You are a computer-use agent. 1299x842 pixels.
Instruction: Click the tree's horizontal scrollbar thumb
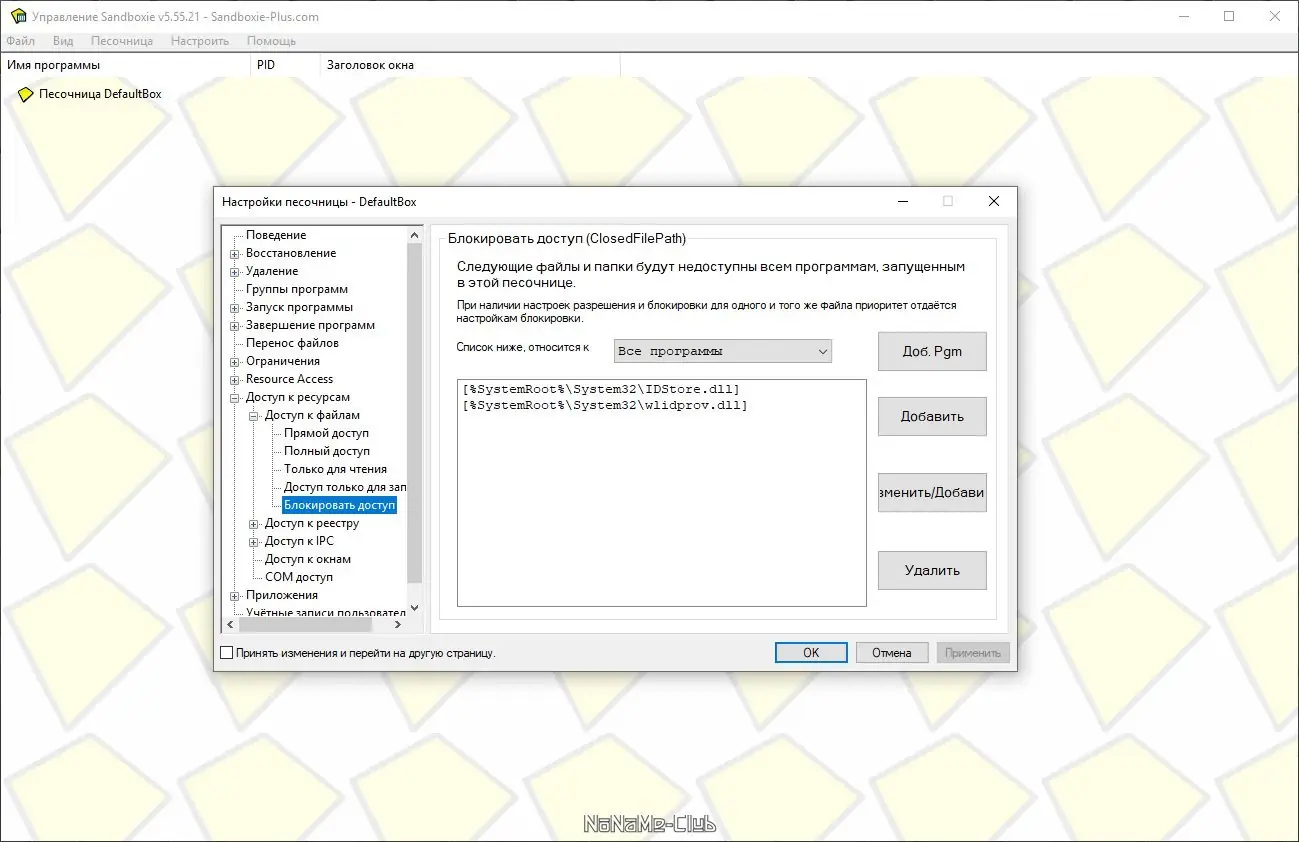click(x=304, y=624)
